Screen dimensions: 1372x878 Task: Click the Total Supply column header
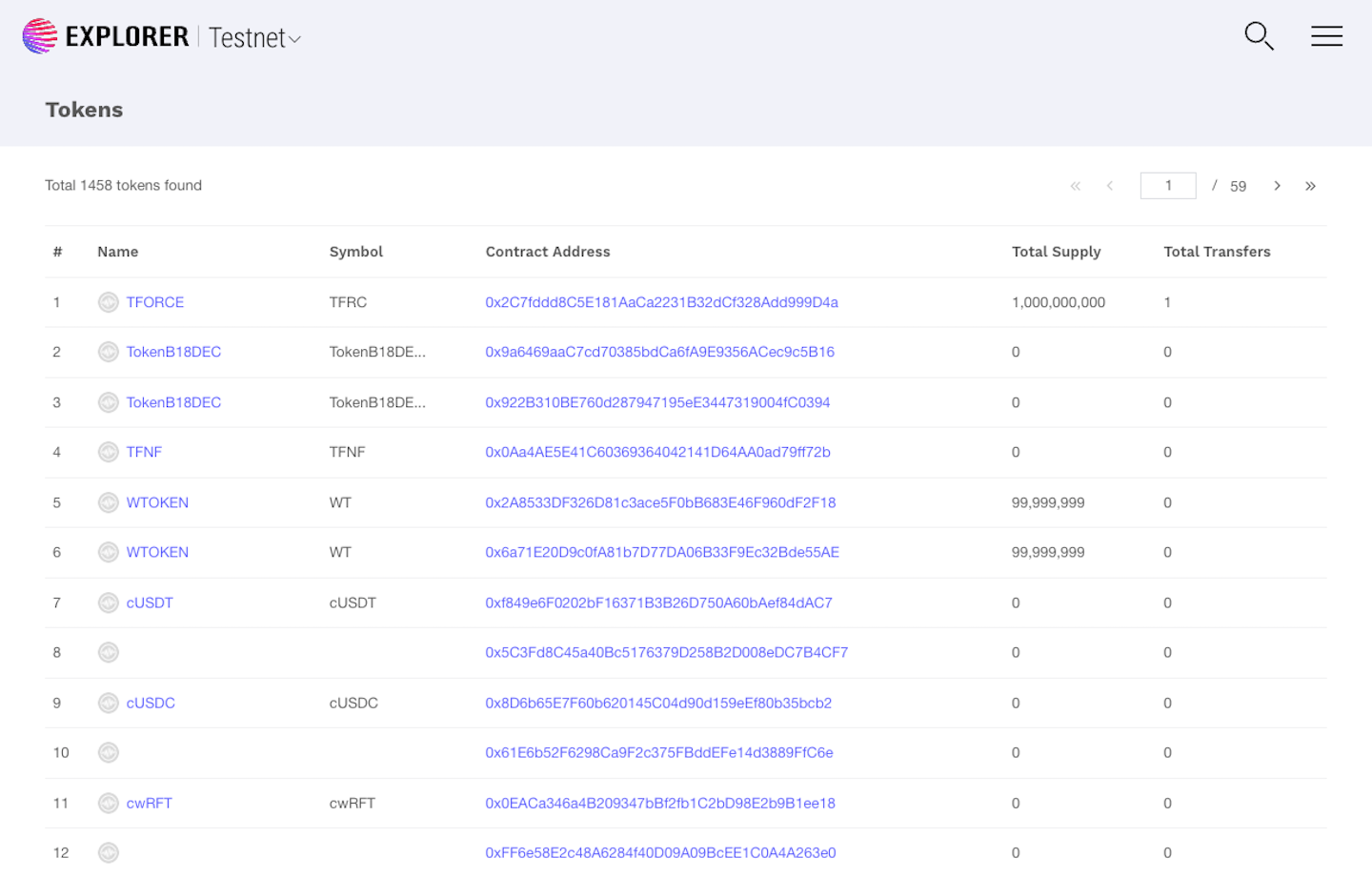click(1056, 252)
